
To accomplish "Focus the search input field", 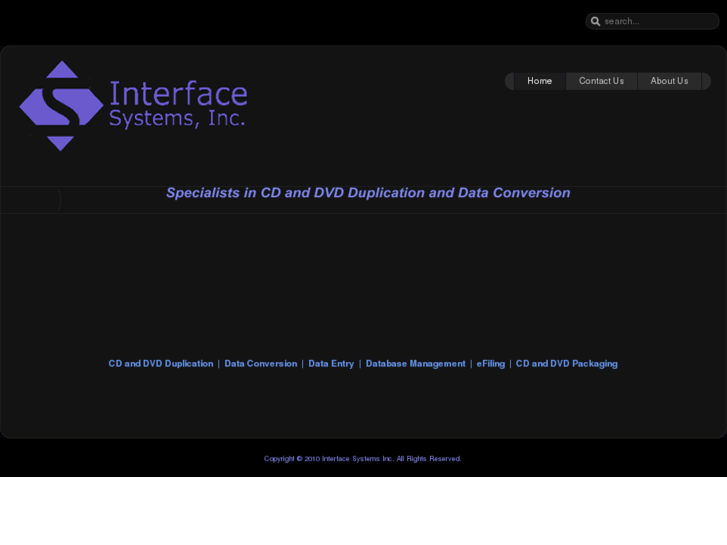I will 652,21.
